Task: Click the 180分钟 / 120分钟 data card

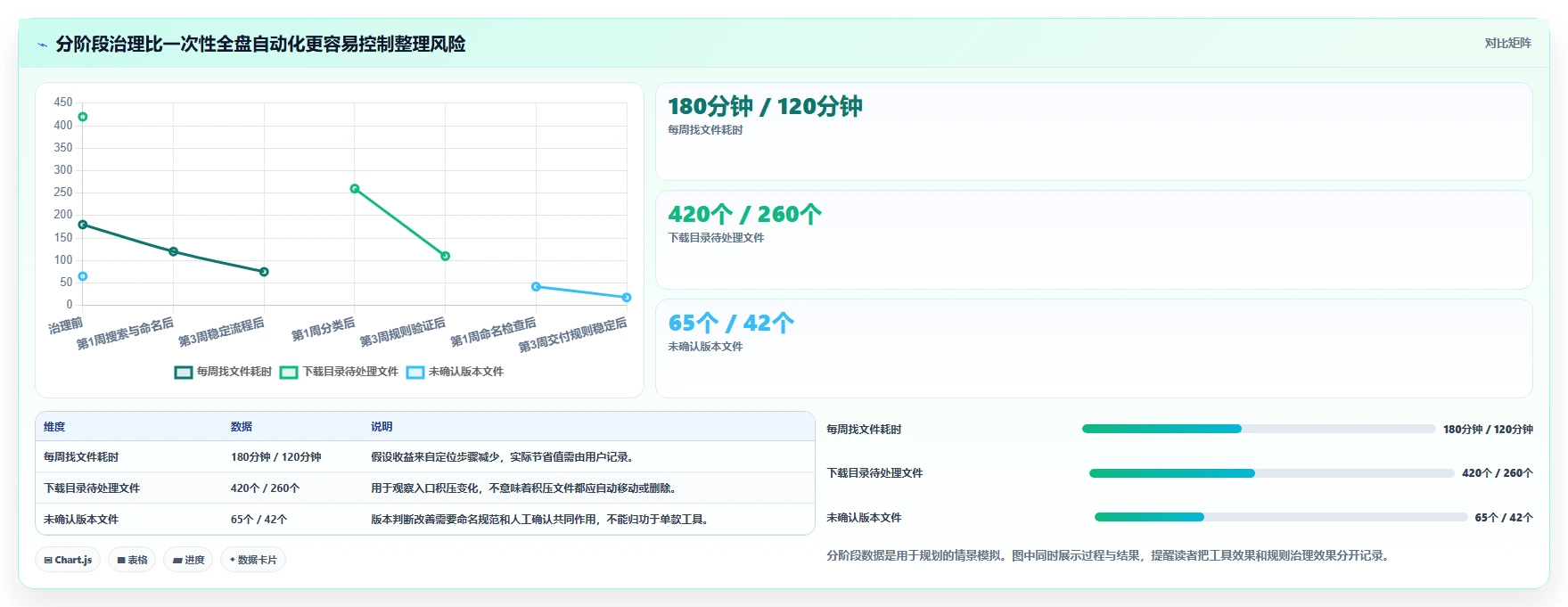Action: click(1094, 132)
